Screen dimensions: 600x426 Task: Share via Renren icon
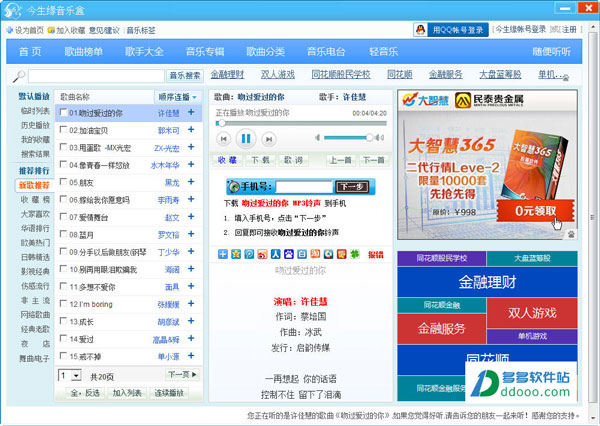pos(276,254)
